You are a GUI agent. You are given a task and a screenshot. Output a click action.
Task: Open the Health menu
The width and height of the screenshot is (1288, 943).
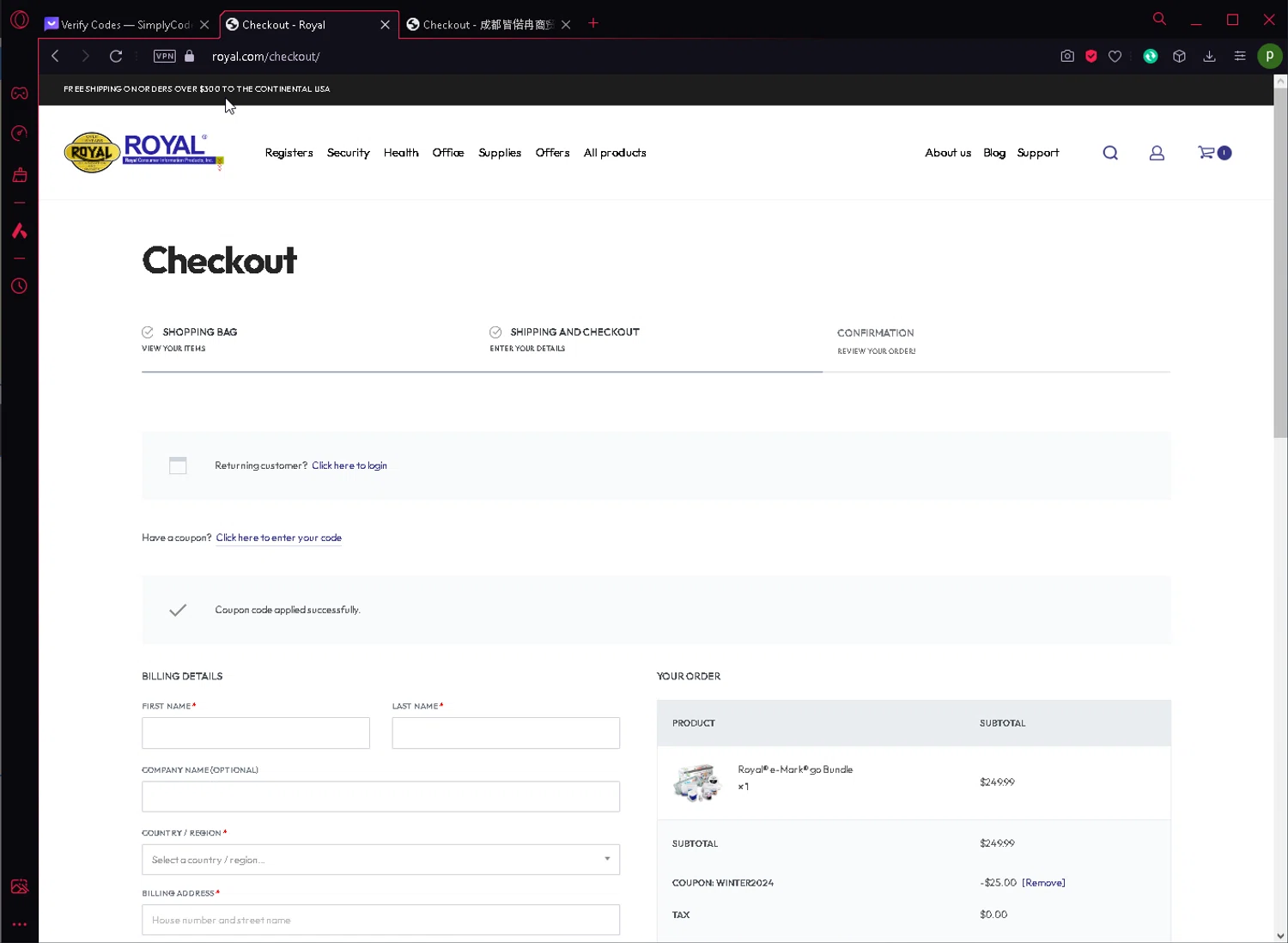[401, 153]
